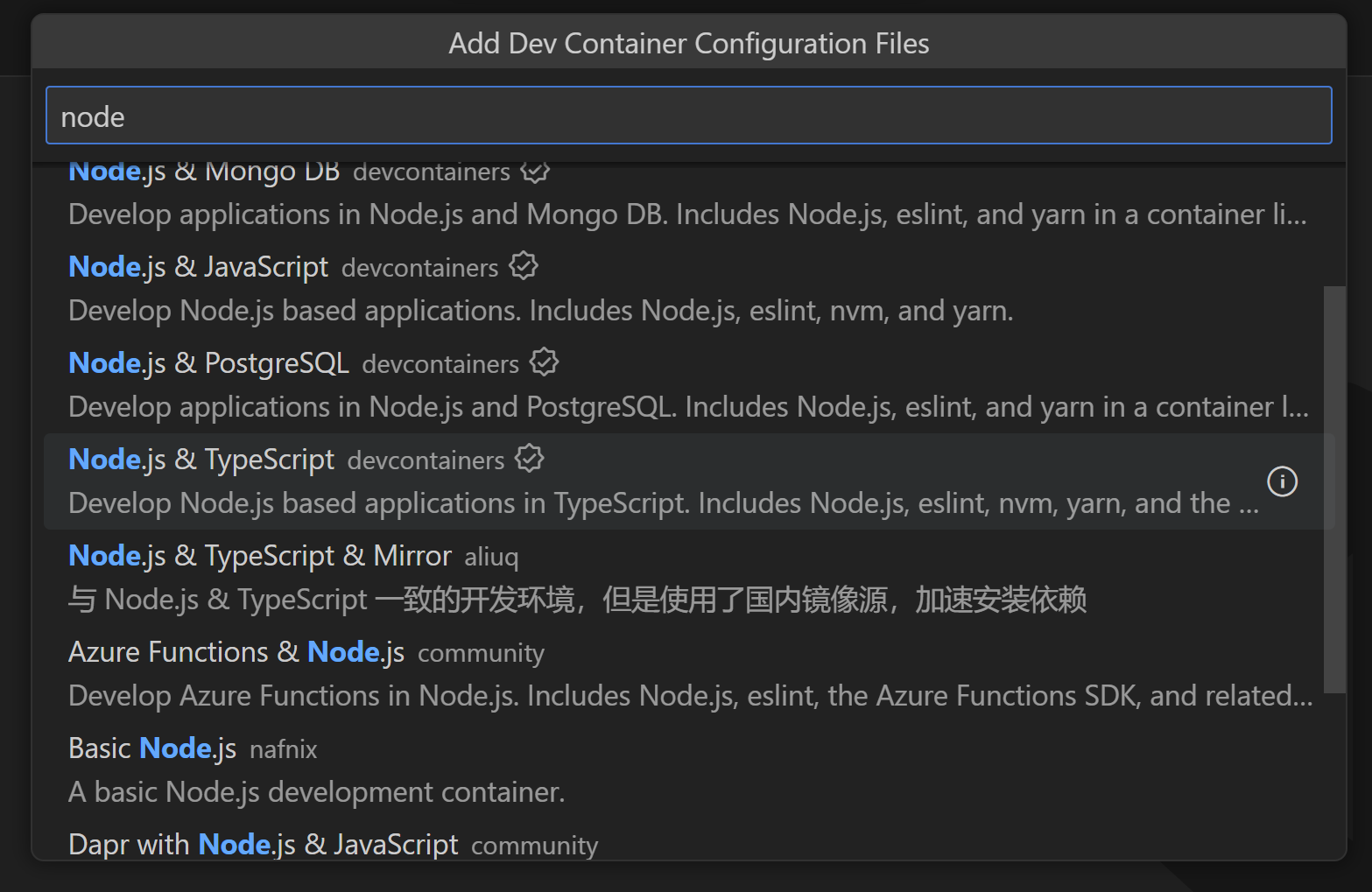Click description 'Develop Node.js based applications in TypeScript'
The width and height of the screenshot is (1372, 892).
(664, 503)
